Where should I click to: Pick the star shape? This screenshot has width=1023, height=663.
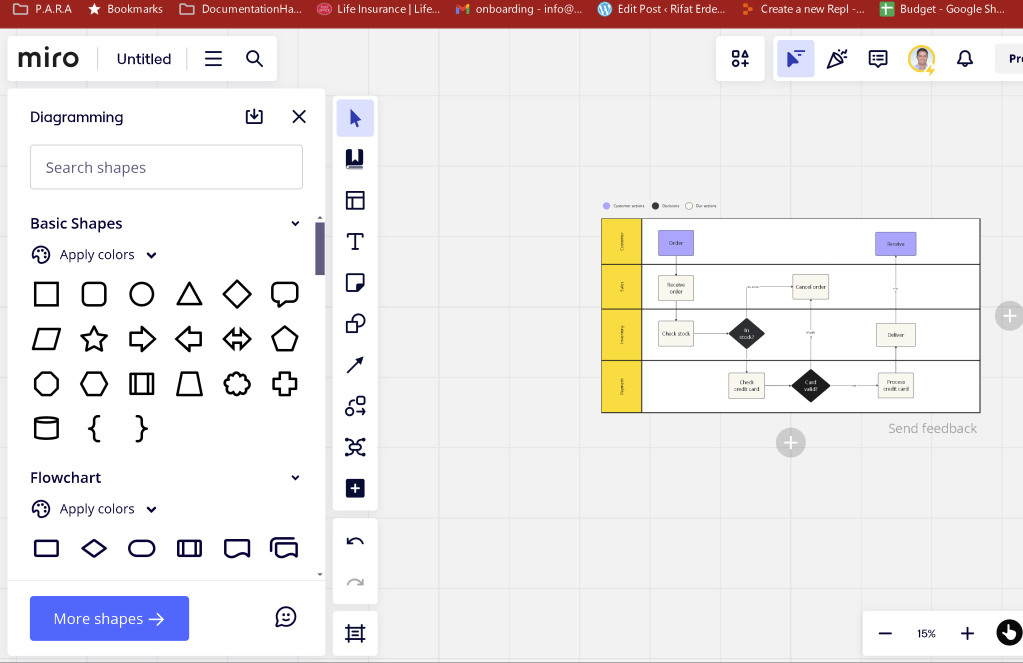pyautogui.click(x=94, y=339)
